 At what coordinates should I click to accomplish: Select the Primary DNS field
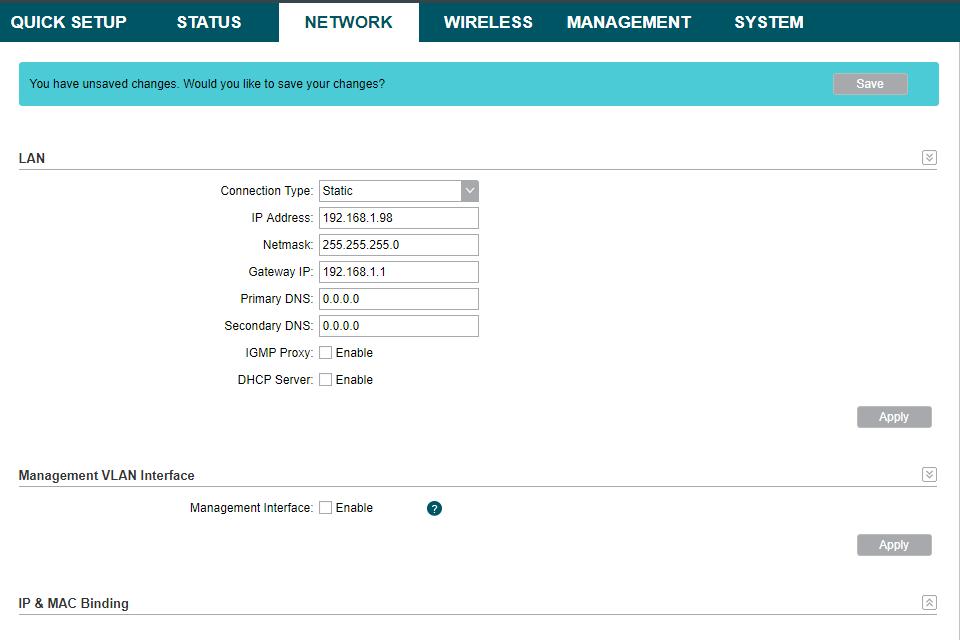pyautogui.click(x=399, y=299)
